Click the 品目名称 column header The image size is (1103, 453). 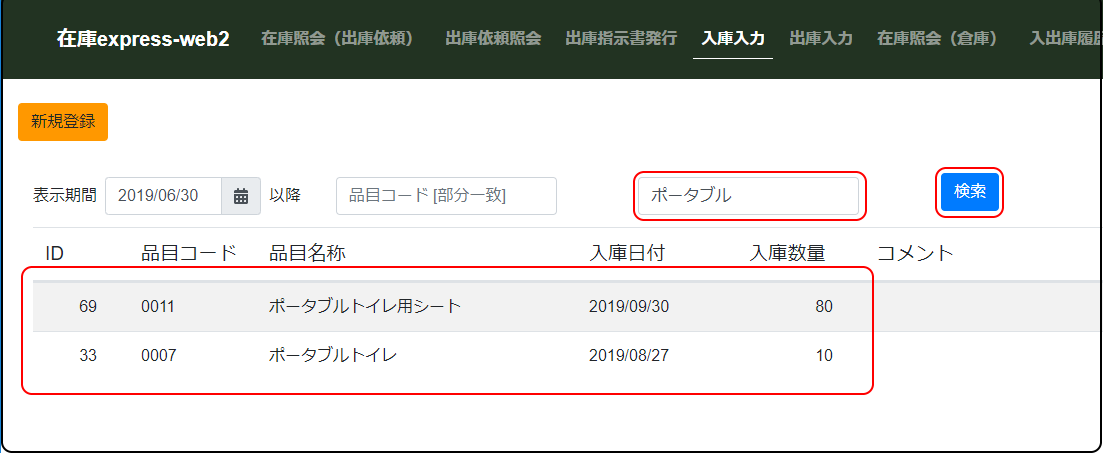[x=307, y=253]
